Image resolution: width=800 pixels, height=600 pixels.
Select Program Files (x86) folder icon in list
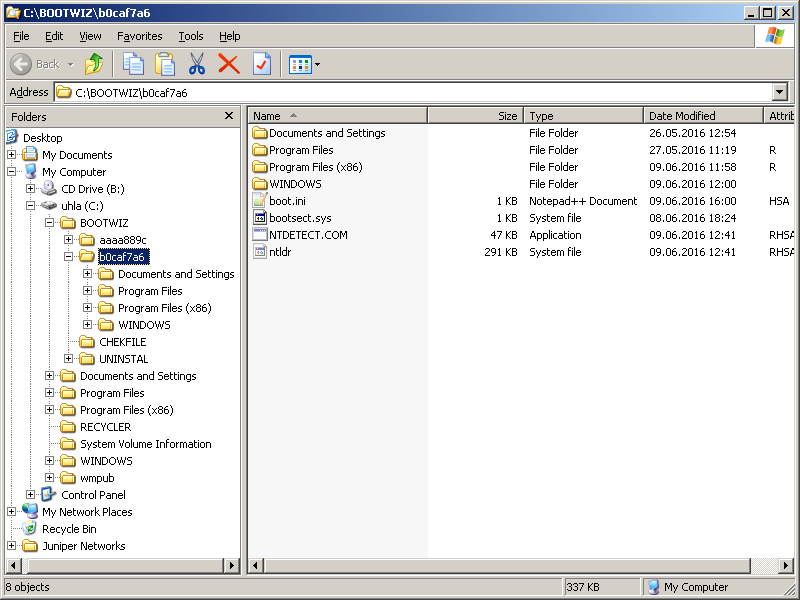coord(260,167)
